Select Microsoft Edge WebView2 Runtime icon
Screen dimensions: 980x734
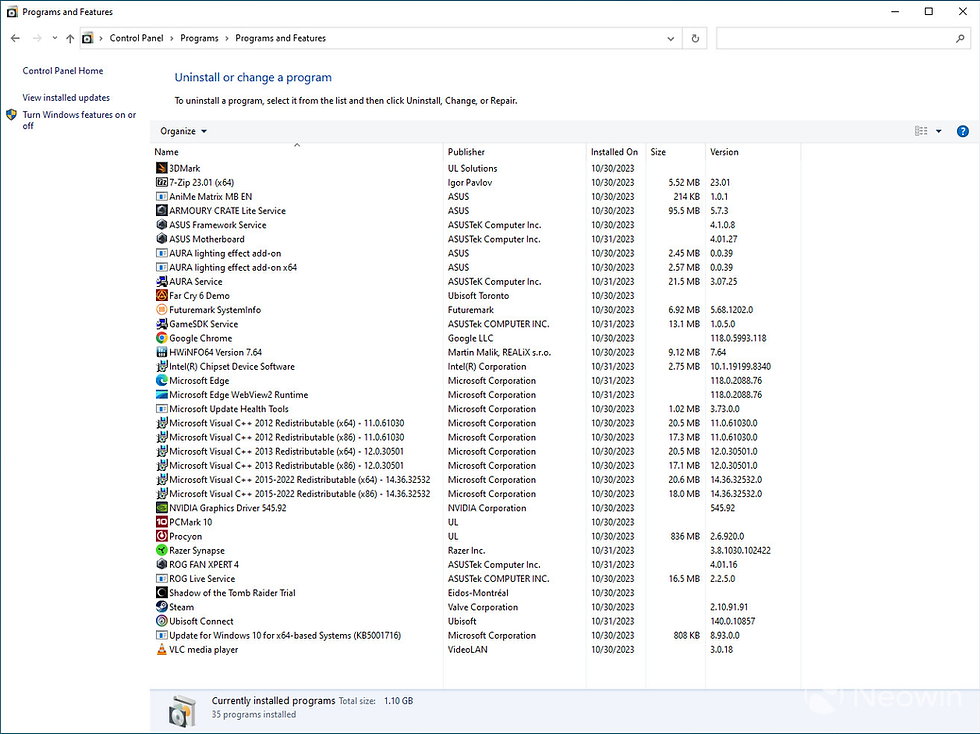(x=161, y=395)
